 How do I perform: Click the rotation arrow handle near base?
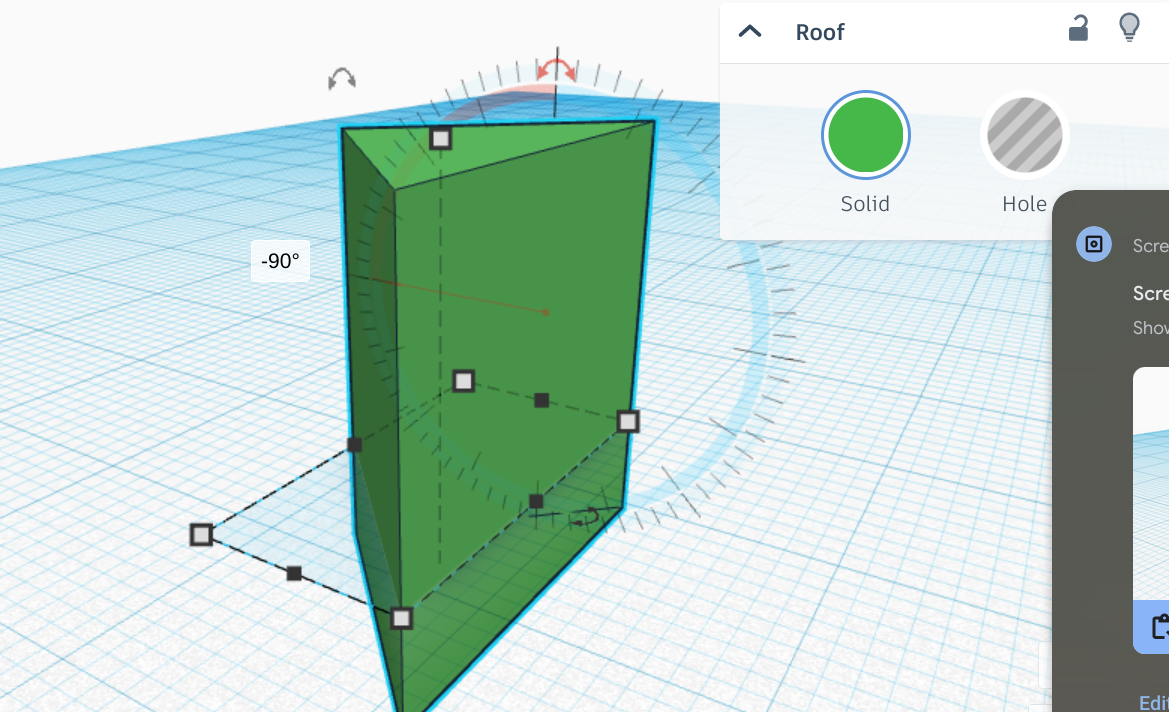pyautogui.click(x=585, y=517)
